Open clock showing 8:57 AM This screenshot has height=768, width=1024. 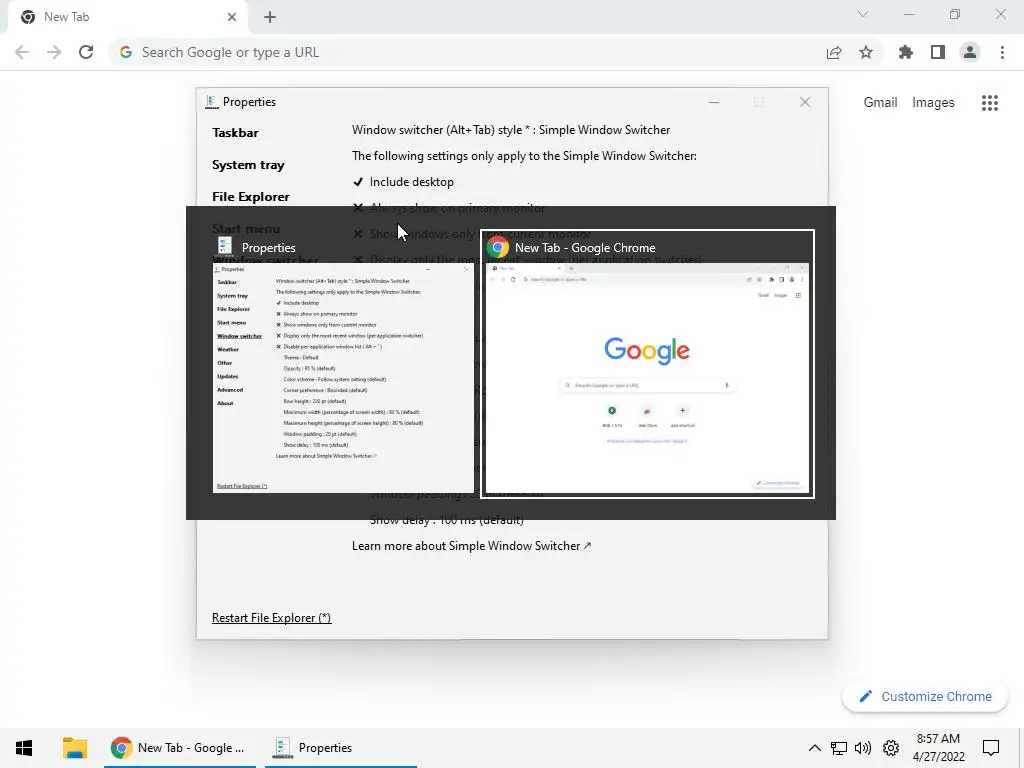point(938,748)
